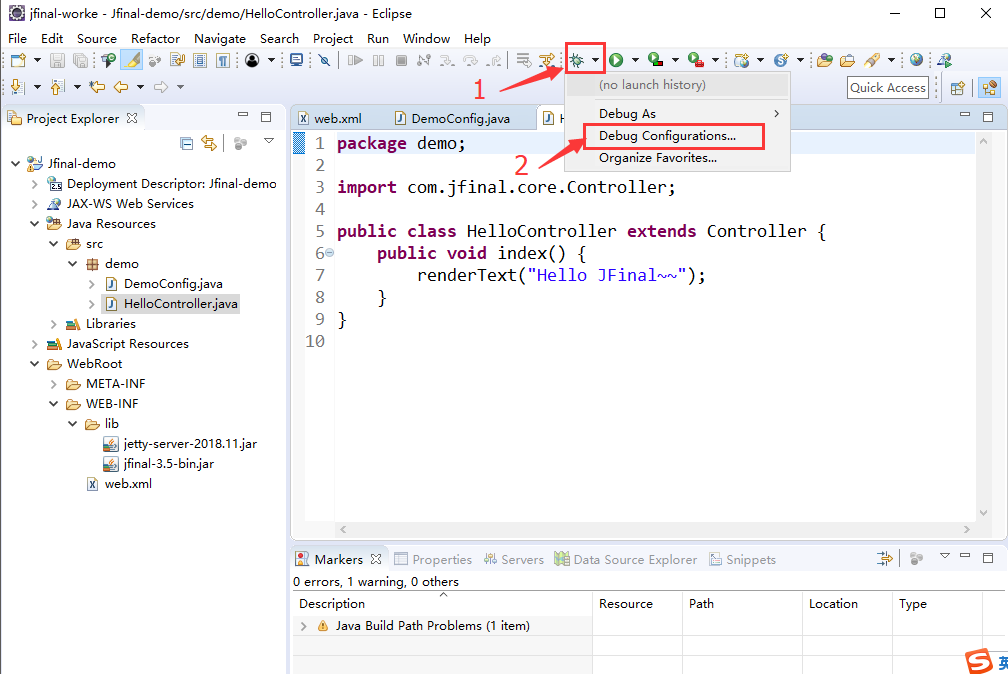Select the Java EE perspective button
This screenshot has width=1008, height=674.
989,87
